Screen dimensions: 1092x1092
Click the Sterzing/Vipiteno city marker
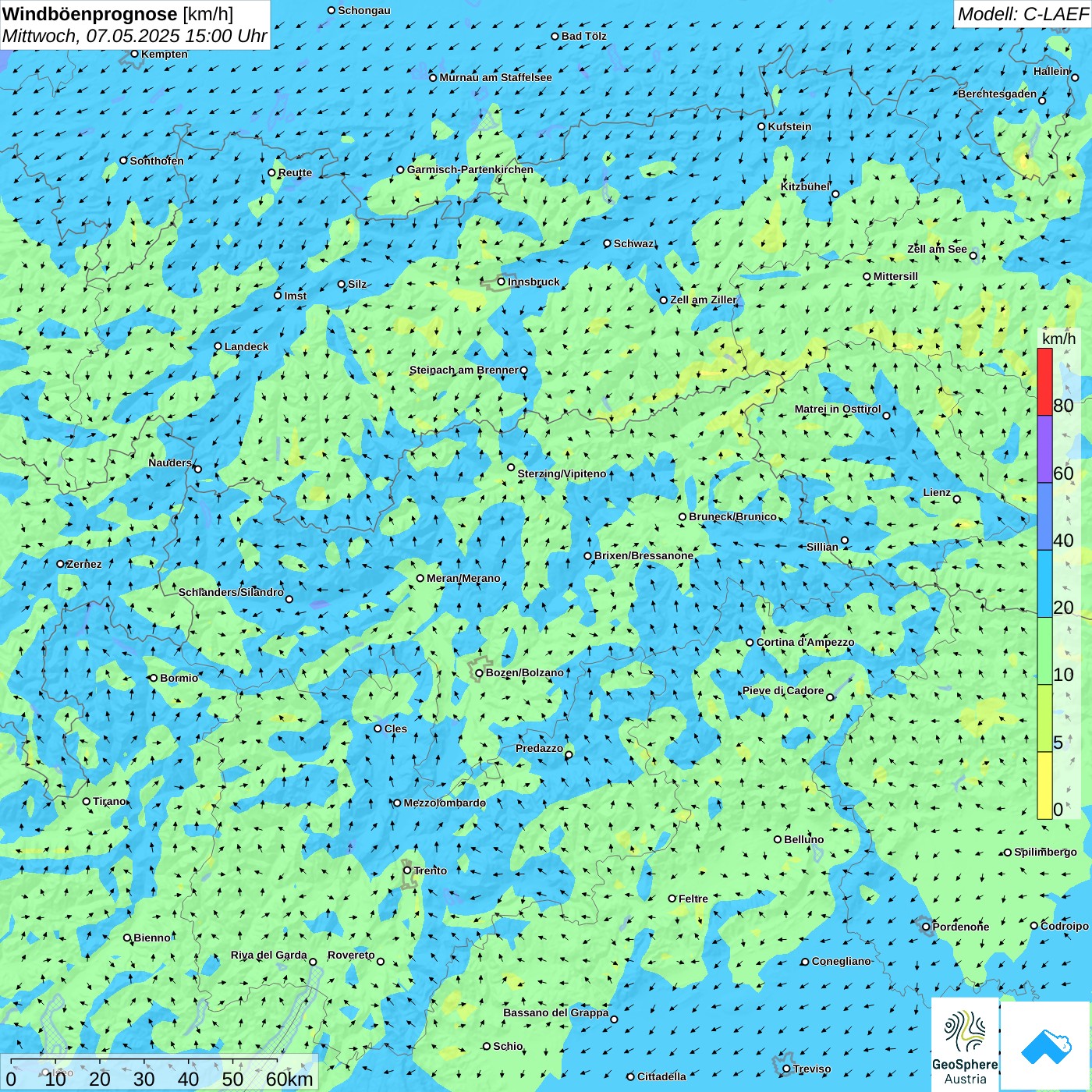512,467
